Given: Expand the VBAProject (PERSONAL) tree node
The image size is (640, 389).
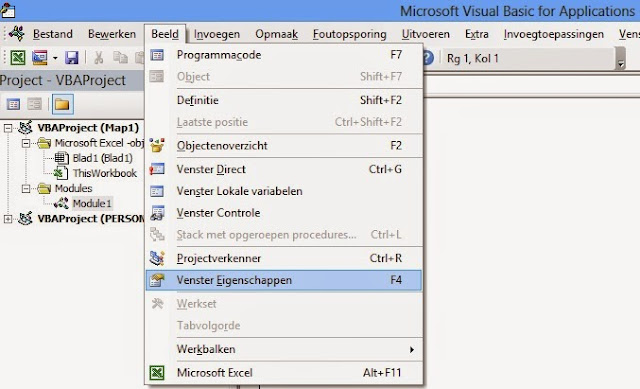Looking at the screenshot, I should pyautogui.click(x=8, y=219).
